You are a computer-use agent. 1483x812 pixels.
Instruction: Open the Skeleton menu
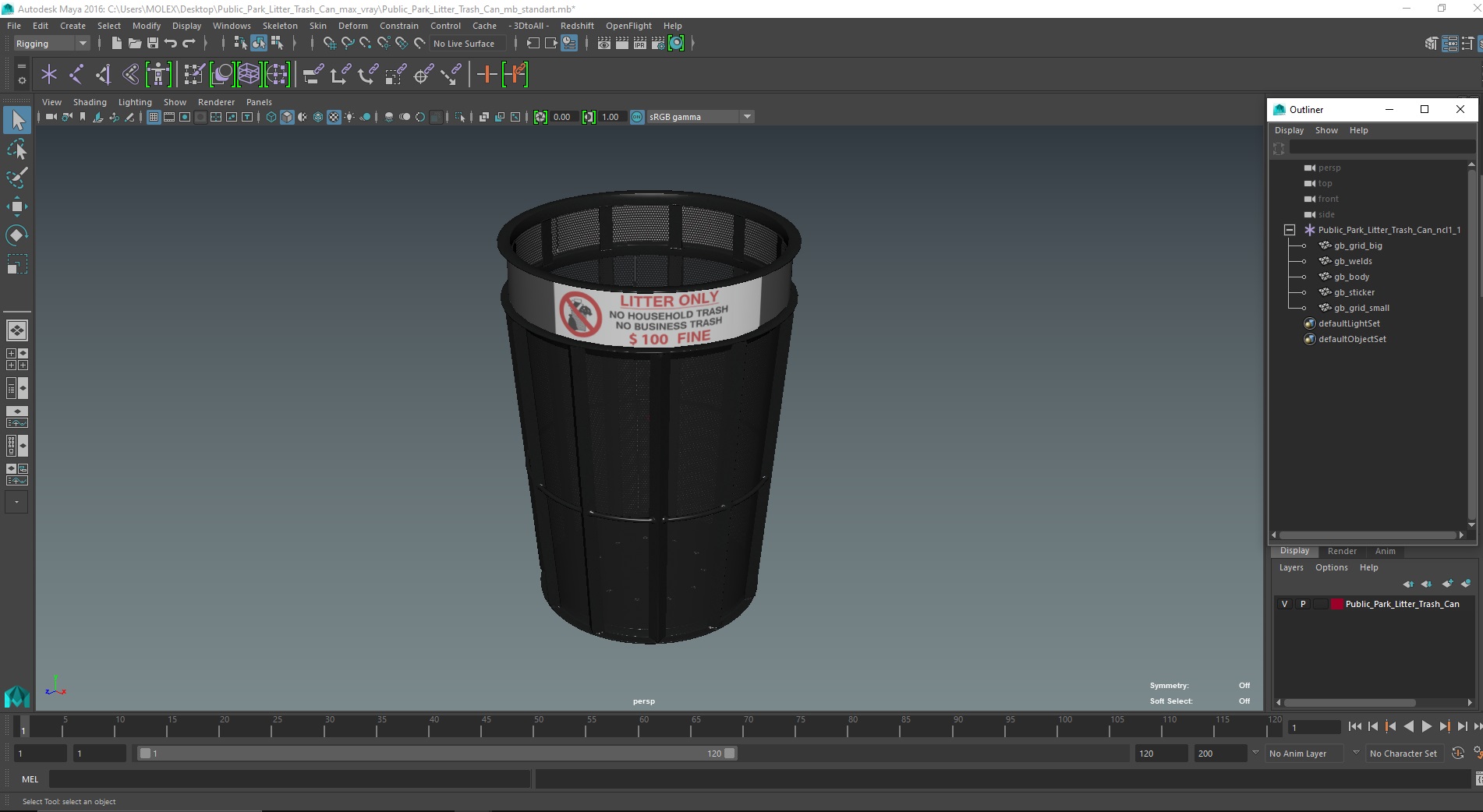click(x=280, y=26)
